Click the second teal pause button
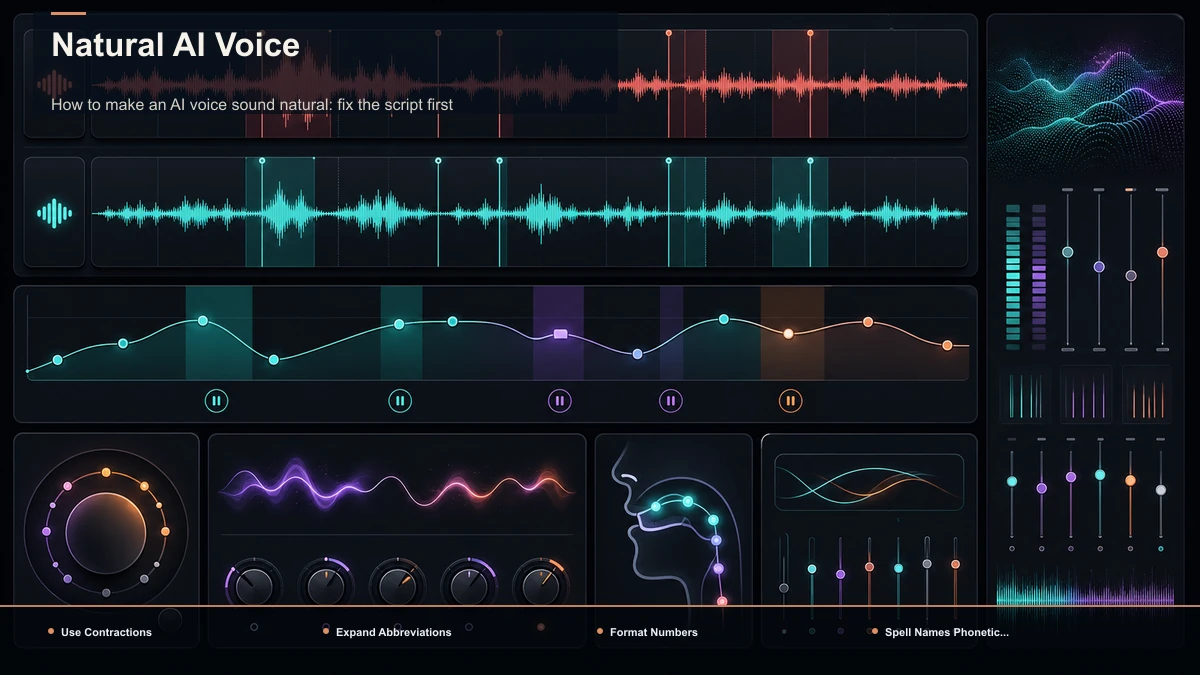This screenshot has height=675, width=1200. [400, 401]
